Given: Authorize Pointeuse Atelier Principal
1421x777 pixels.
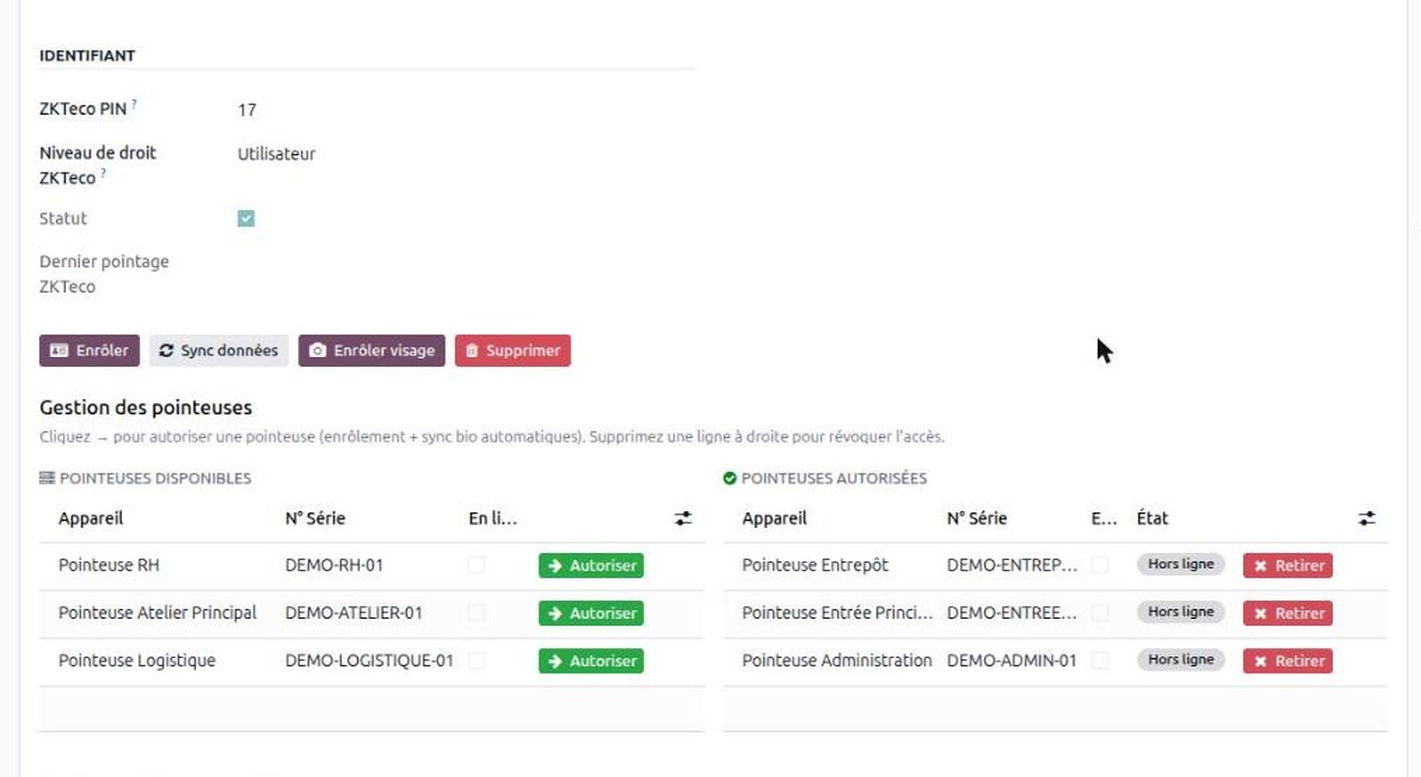Looking at the screenshot, I should point(591,613).
